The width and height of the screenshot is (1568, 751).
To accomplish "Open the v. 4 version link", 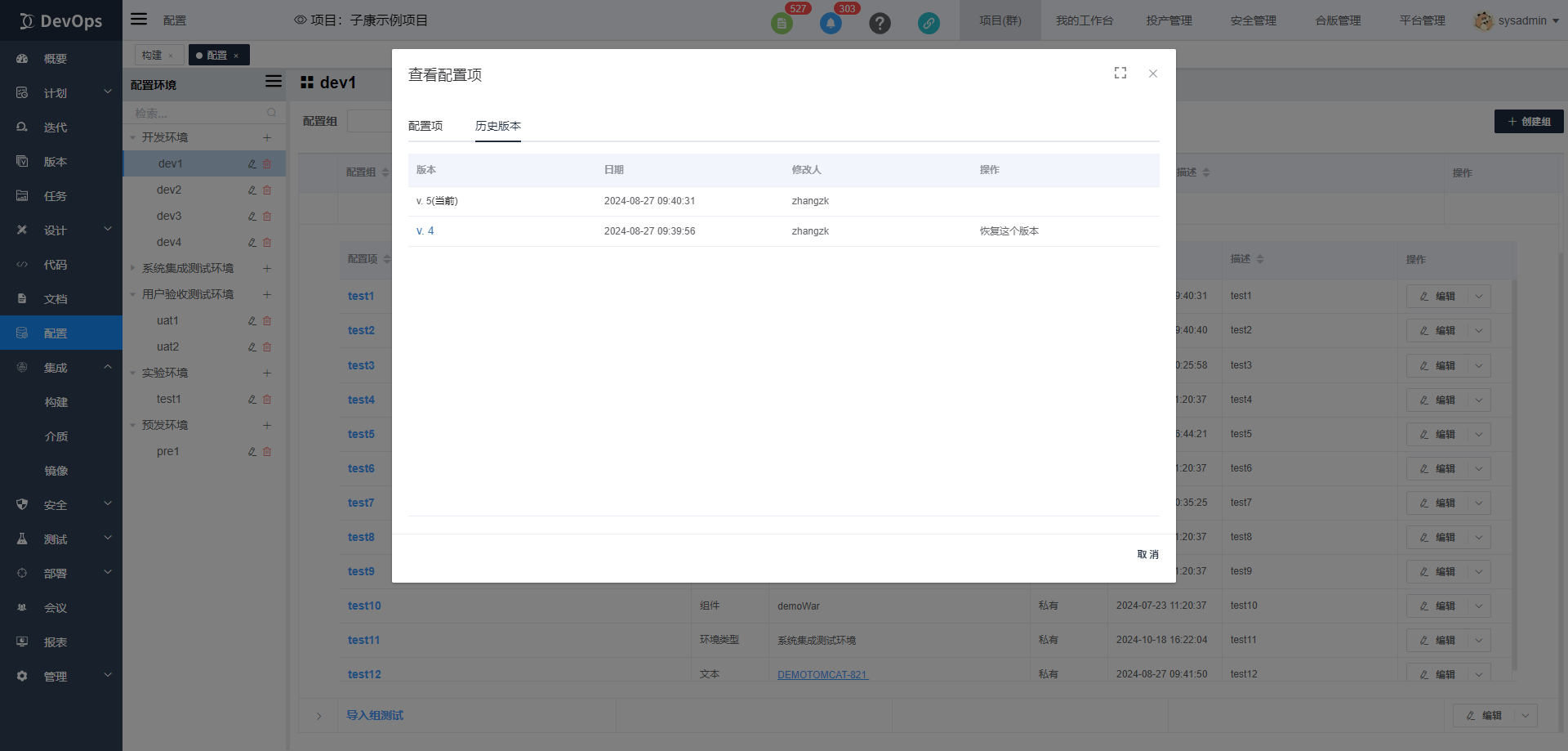I will [x=425, y=231].
